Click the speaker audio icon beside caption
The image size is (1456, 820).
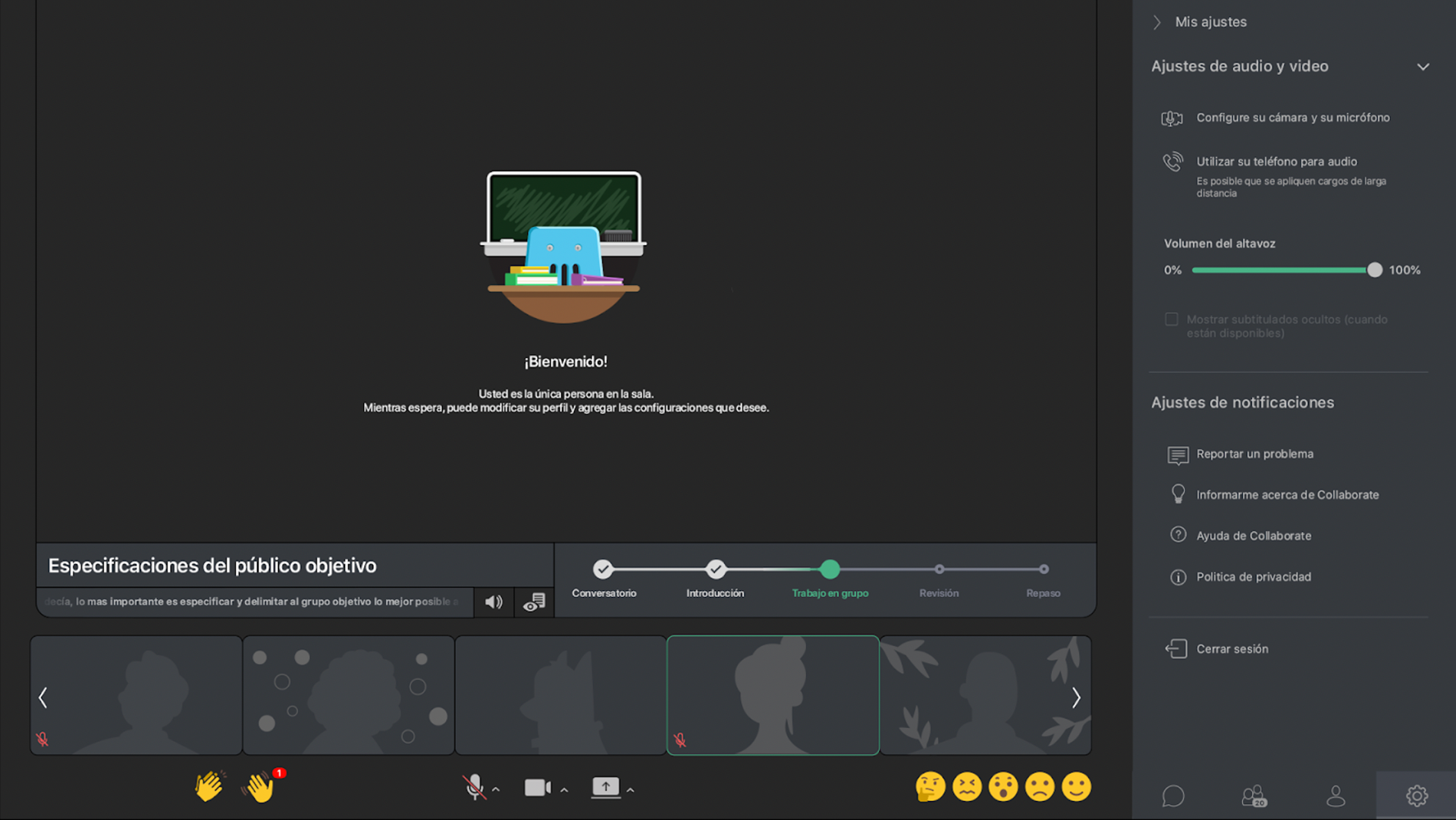(x=494, y=602)
